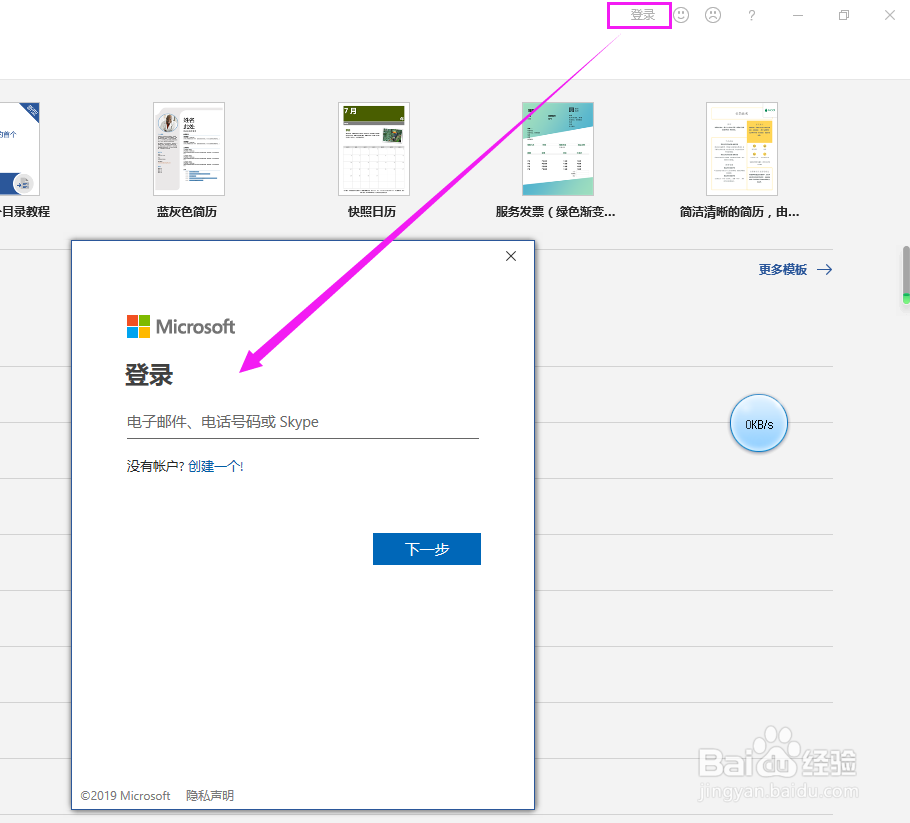Viewport: 910px width, 823px height.
Task: Click the arrow next to 更多模板
Action: (824, 269)
